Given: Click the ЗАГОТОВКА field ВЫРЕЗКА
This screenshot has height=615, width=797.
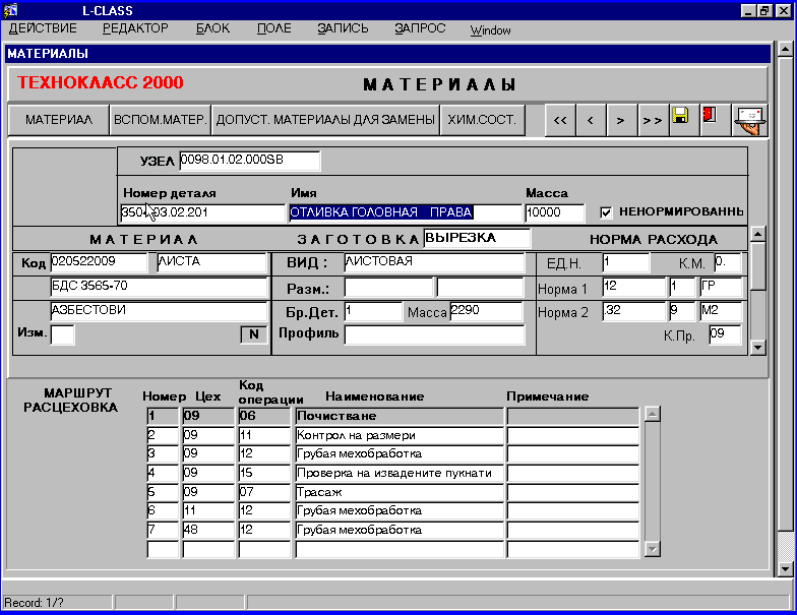Looking at the screenshot, I should (x=477, y=238).
